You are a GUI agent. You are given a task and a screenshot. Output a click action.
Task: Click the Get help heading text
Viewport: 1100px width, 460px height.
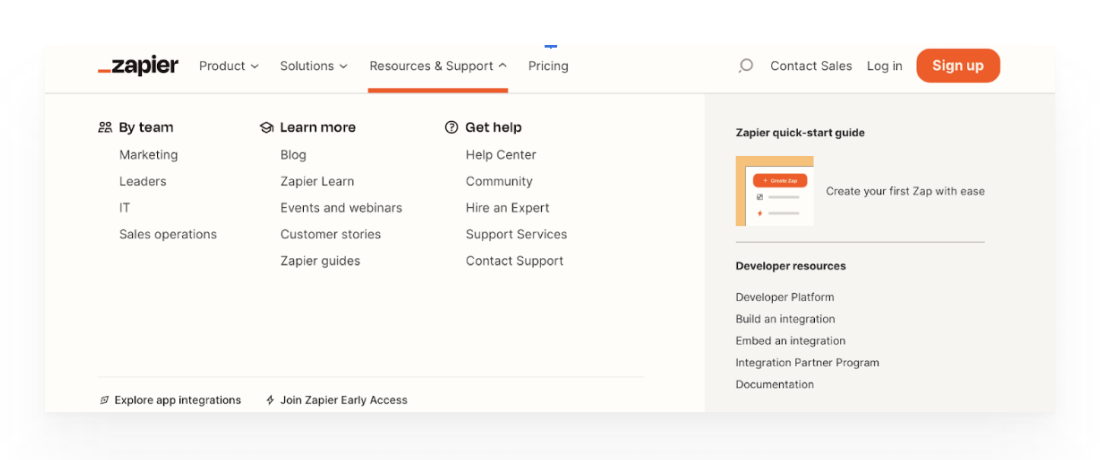tap(493, 128)
